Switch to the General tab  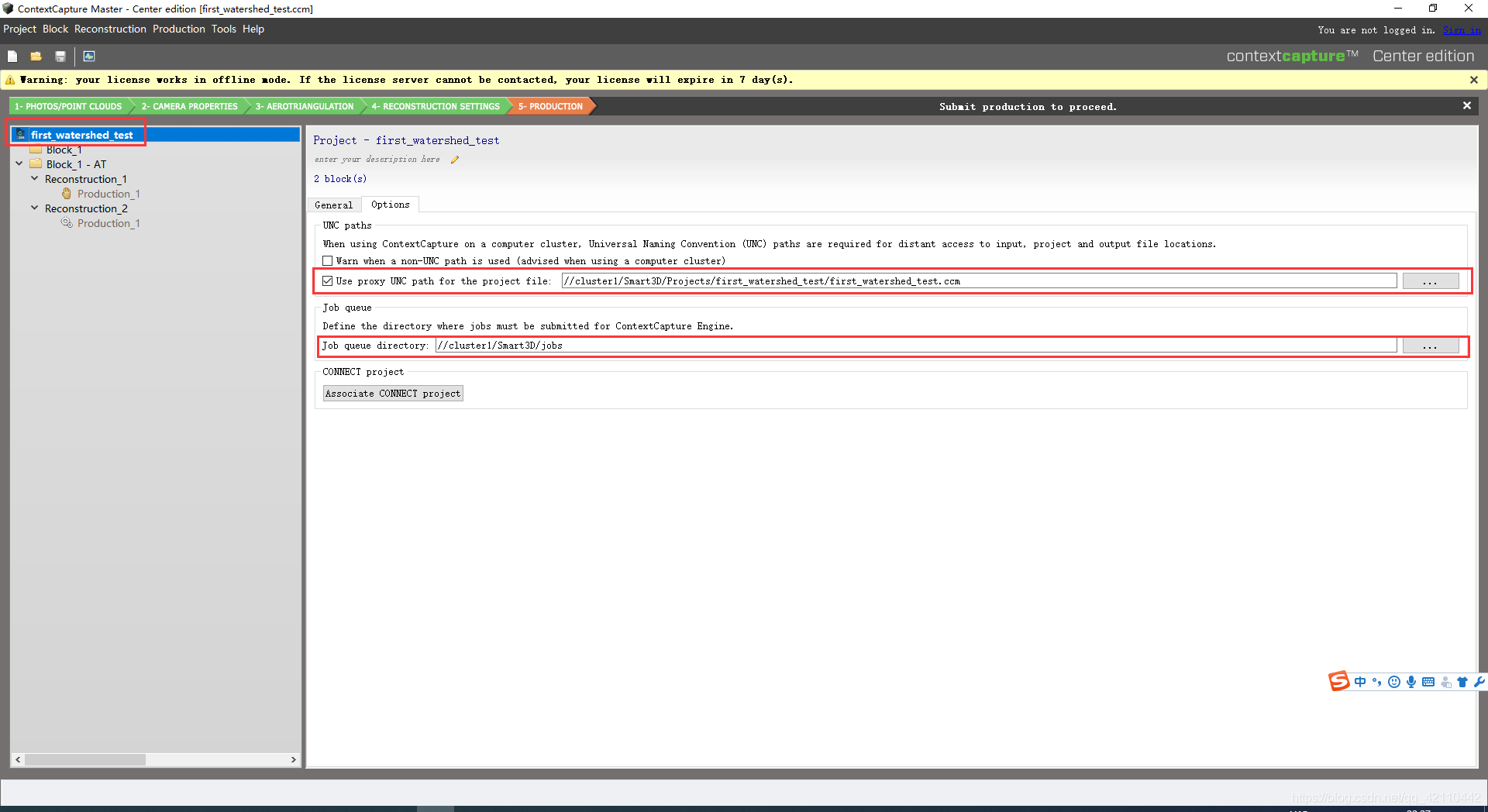[x=333, y=205]
